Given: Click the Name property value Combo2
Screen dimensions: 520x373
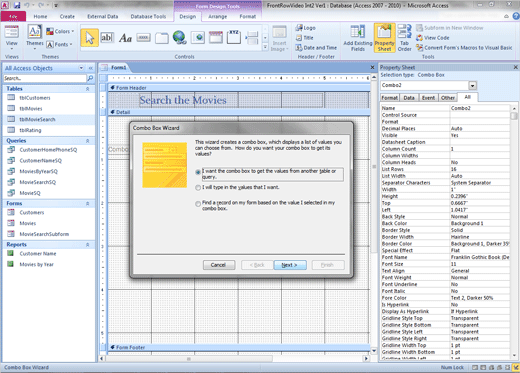Looking at the screenshot, I should tap(480, 108).
